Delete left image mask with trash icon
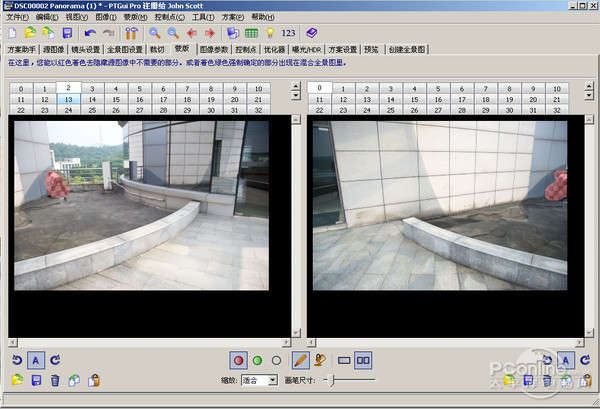The height and width of the screenshot is (409, 600). pyautogui.click(x=56, y=380)
